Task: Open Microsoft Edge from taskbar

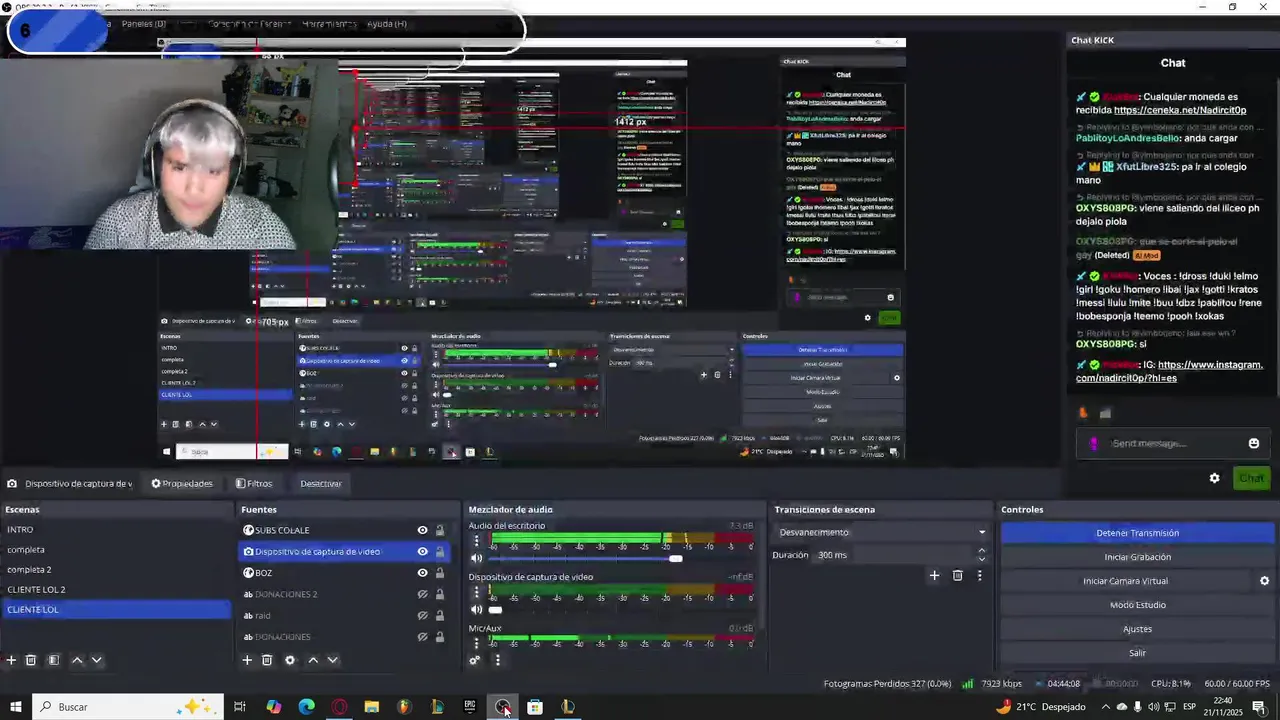Action: (x=306, y=707)
